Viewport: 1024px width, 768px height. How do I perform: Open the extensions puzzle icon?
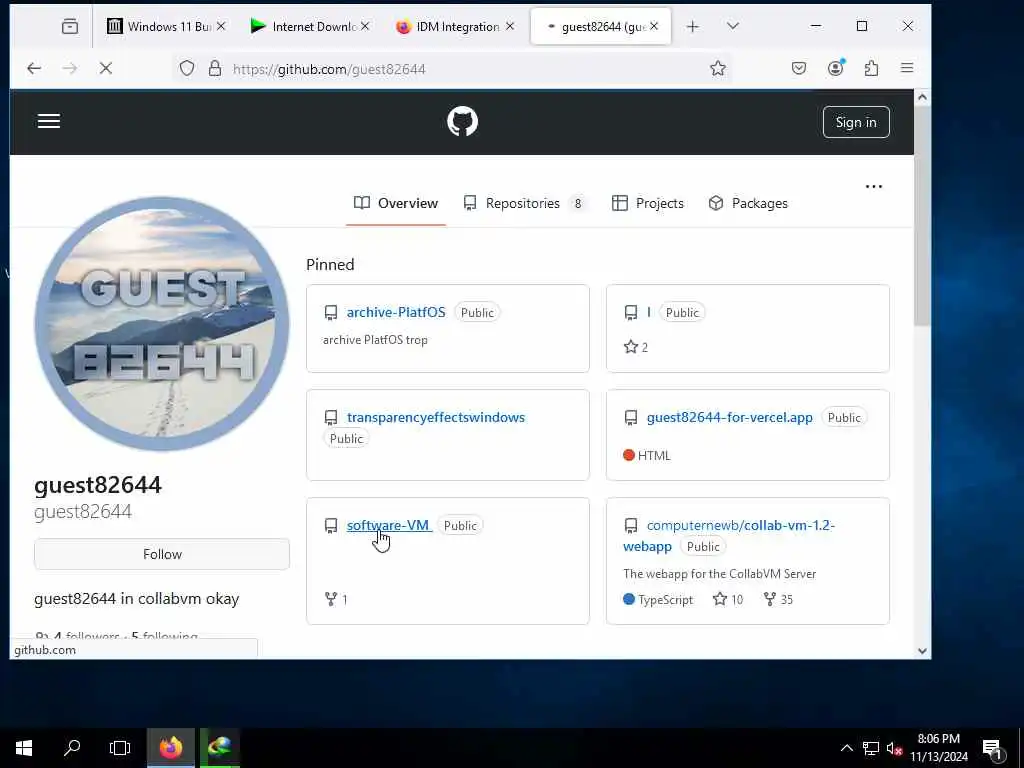coord(871,68)
